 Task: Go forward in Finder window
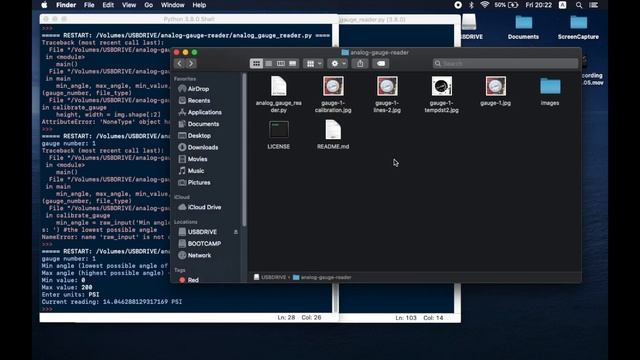pos(191,63)
